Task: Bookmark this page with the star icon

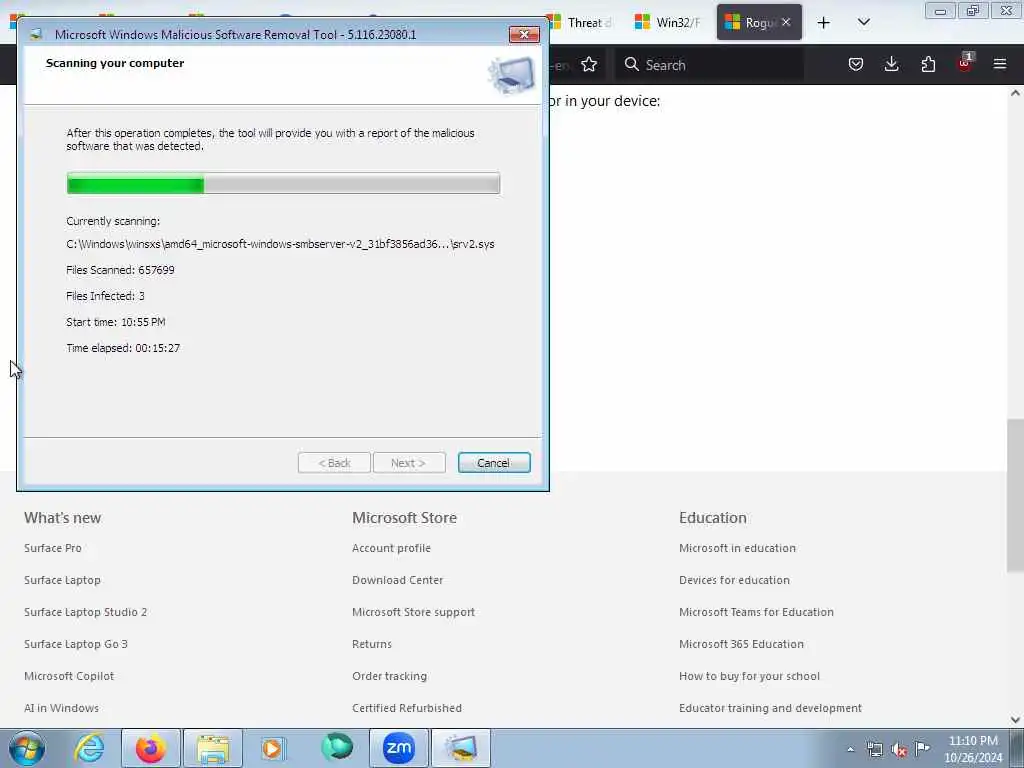Action: (589, 64)
